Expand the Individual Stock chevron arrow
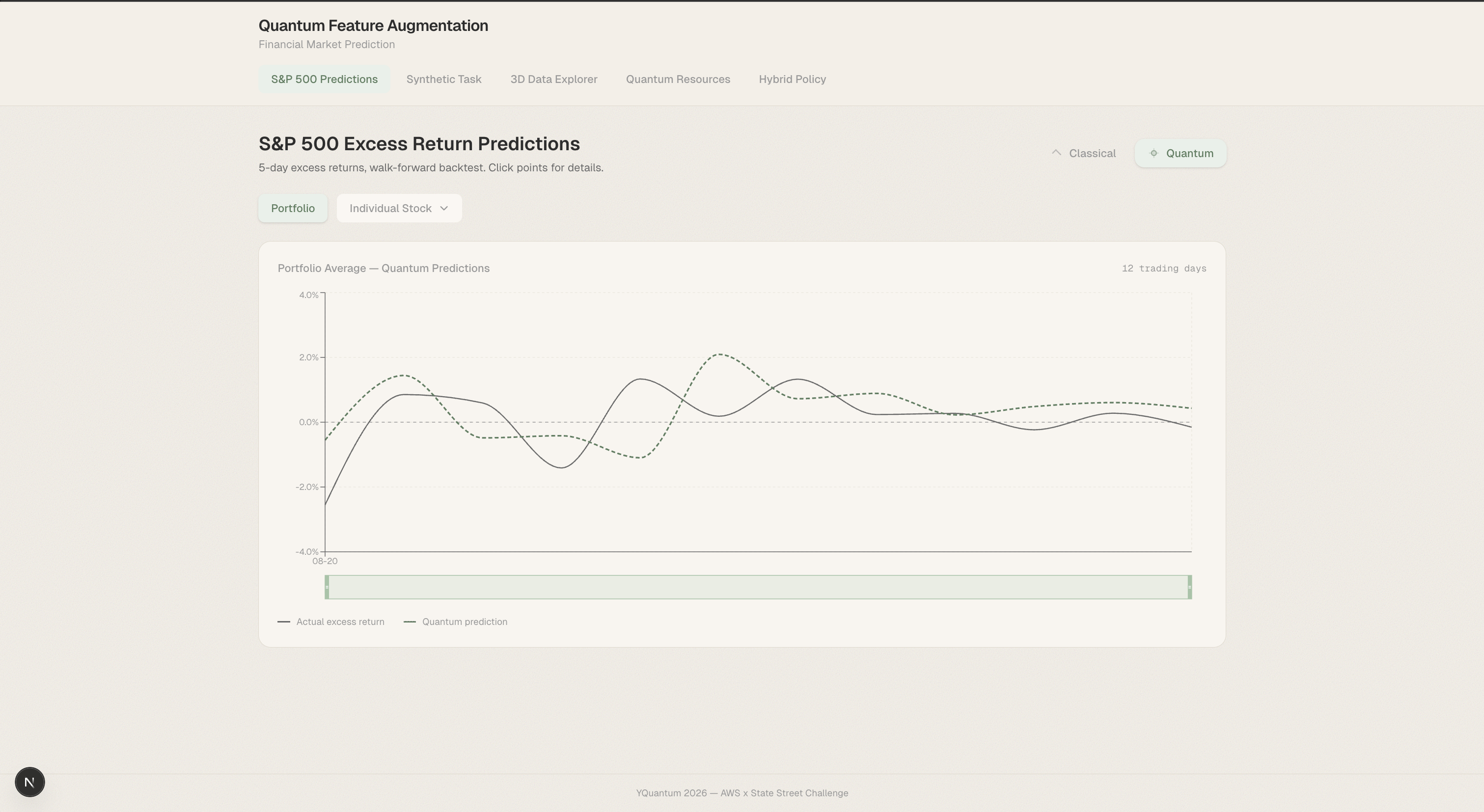The height and width of the screenshot is (812, 1484). click(x=443, y=209)
